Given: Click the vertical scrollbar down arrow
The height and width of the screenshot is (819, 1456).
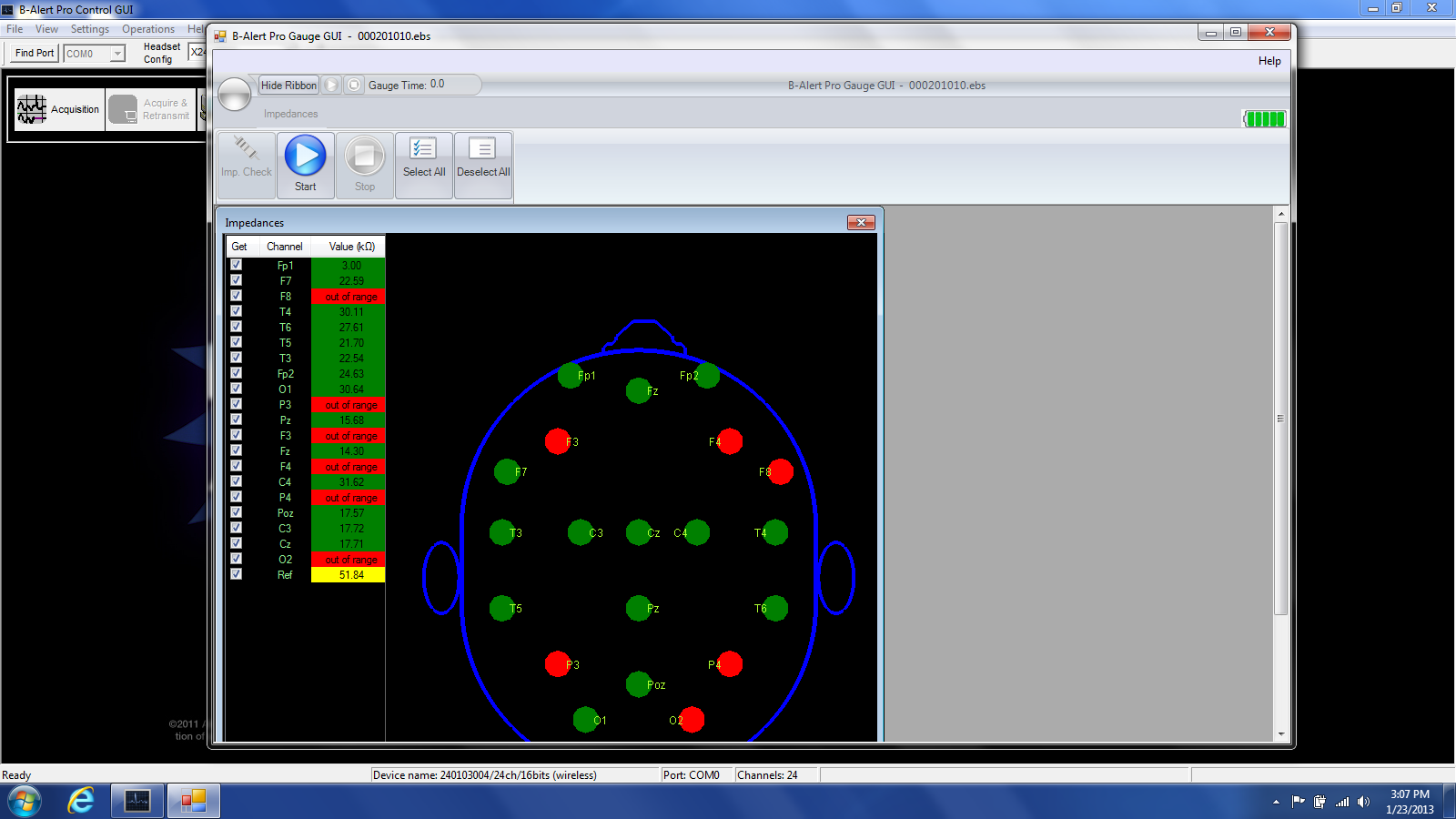Looking at the screenshot, I should point(1281,734).
